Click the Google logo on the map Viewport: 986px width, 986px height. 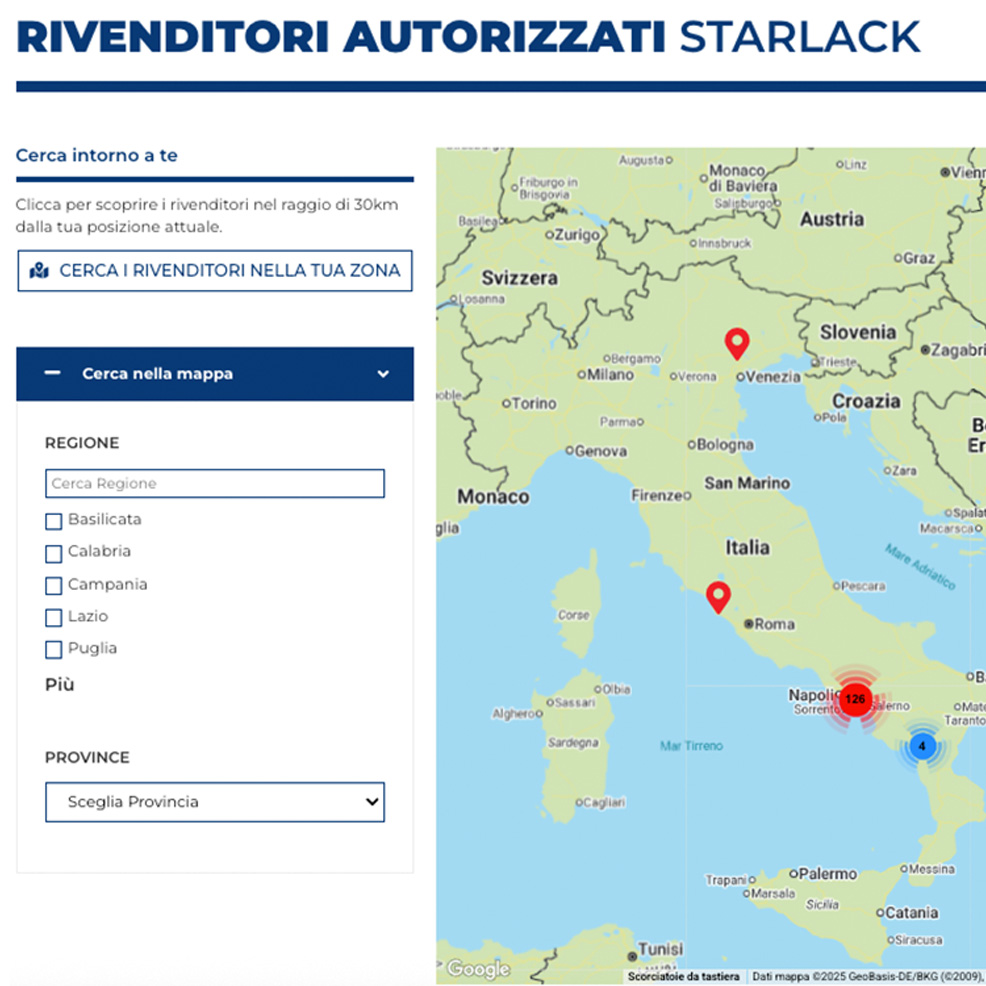point(478,968)
